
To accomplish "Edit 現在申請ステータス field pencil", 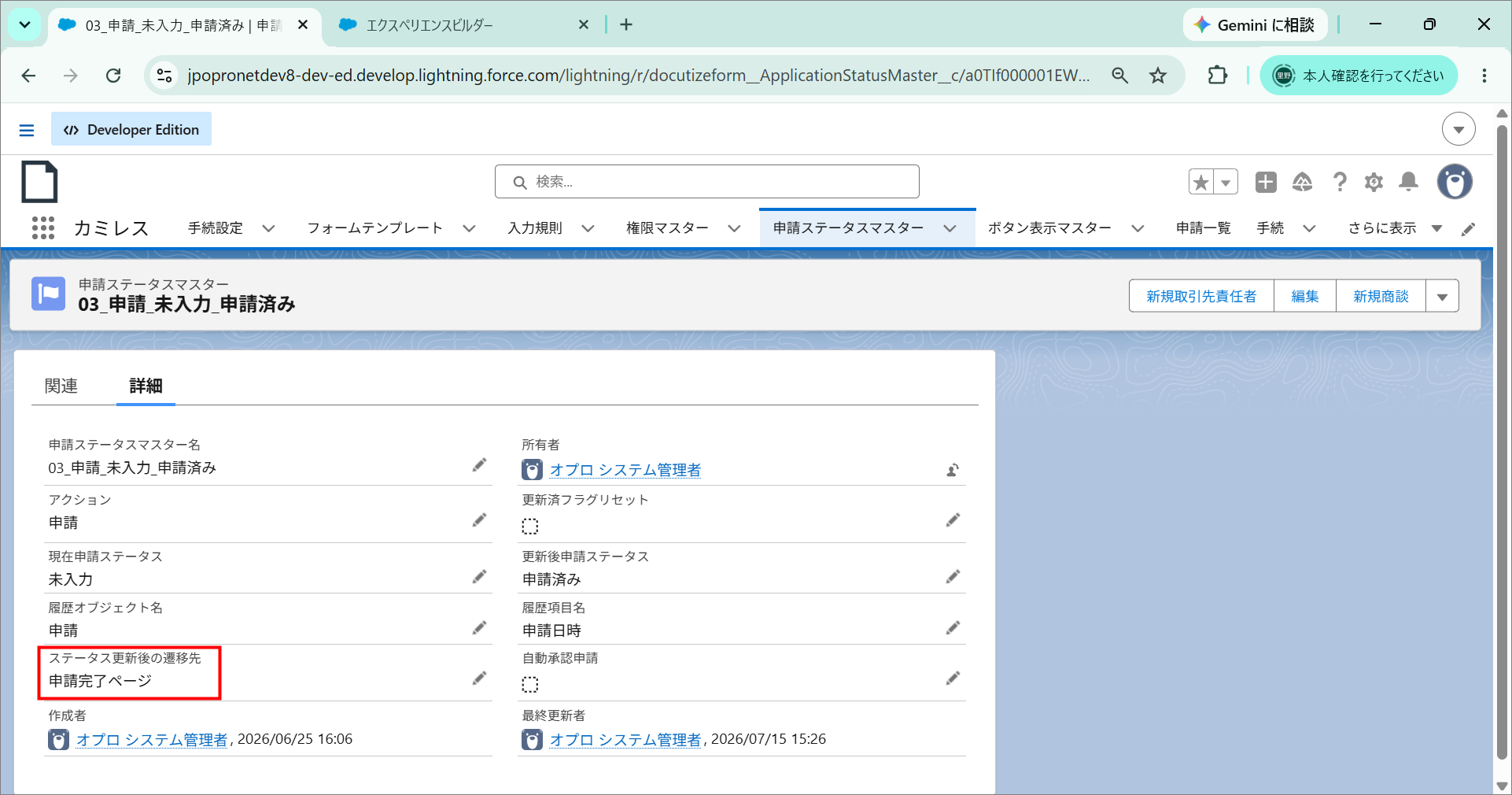I will point(479,577).
